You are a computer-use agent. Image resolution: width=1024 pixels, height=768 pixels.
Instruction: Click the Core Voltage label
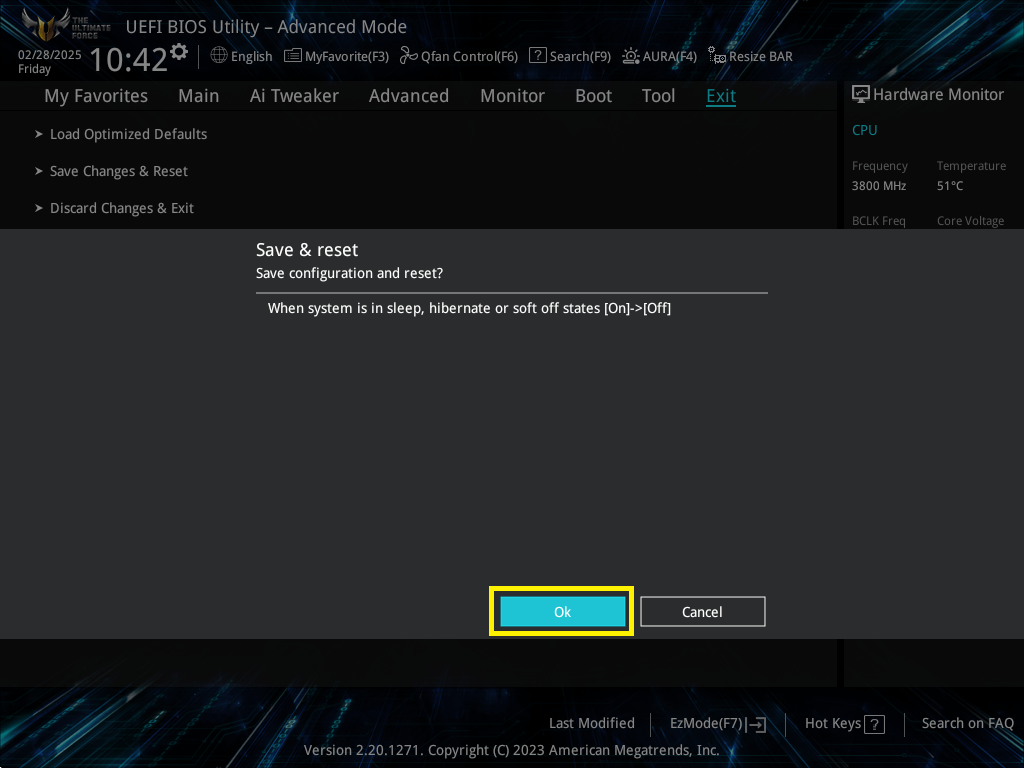point(970,221)
